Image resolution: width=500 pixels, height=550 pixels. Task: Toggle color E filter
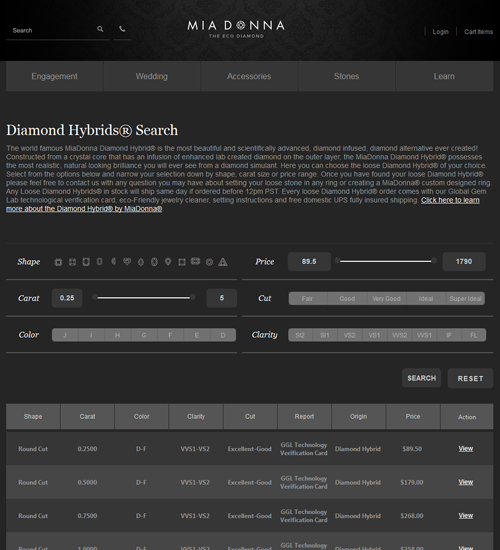[196, 335]
